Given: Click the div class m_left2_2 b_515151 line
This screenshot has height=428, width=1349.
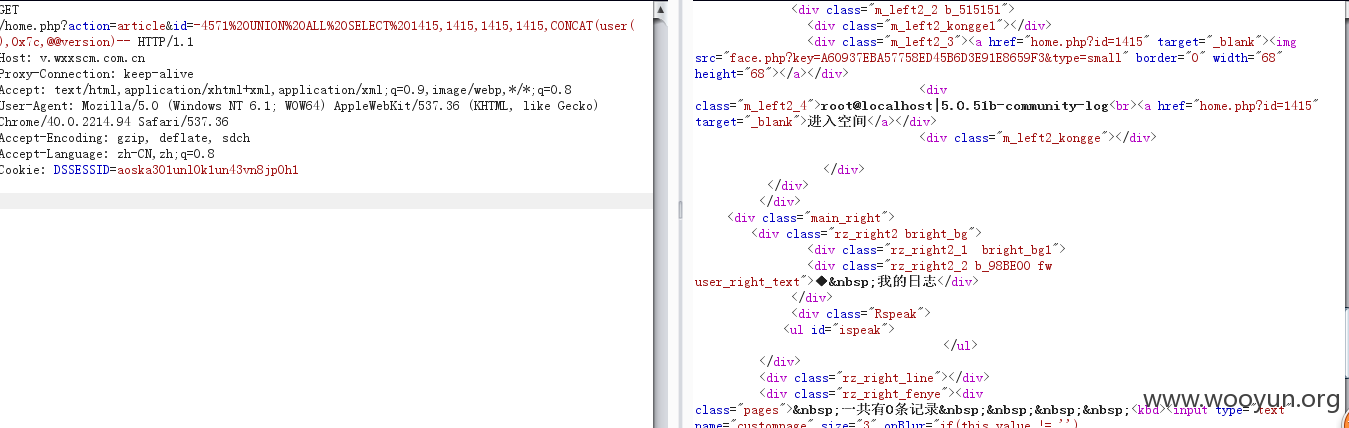Looking at the screenshot, I should tap(901, 9).
